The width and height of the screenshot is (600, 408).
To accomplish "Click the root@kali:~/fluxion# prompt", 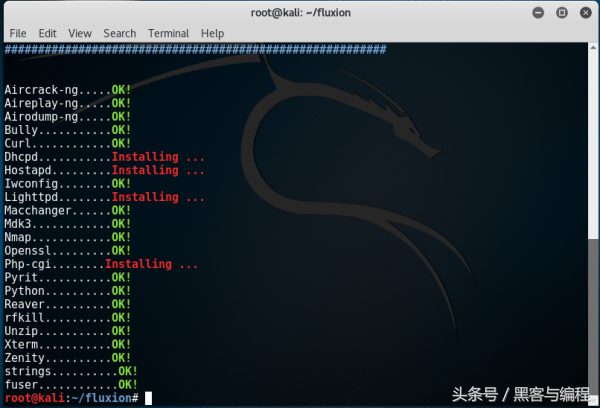I will (72, 398).
